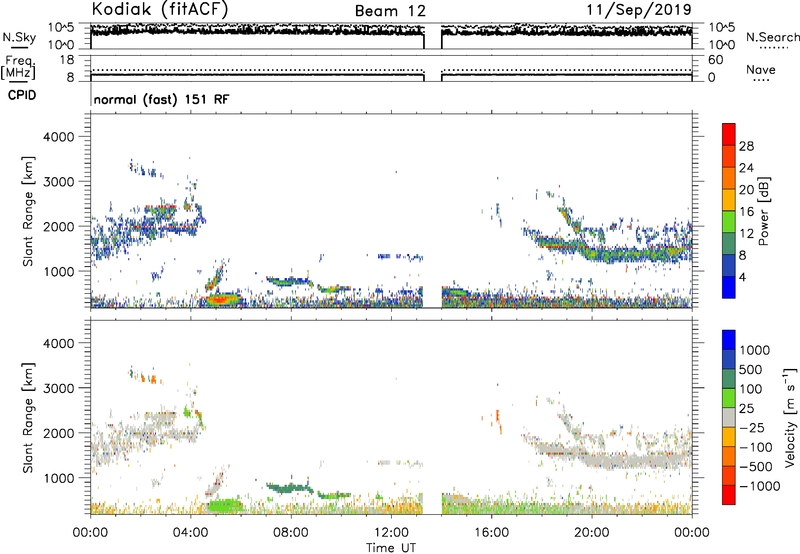The image size is (800, 554).
Task: Click the '04:00' time axis label
Action: [191, 533]
